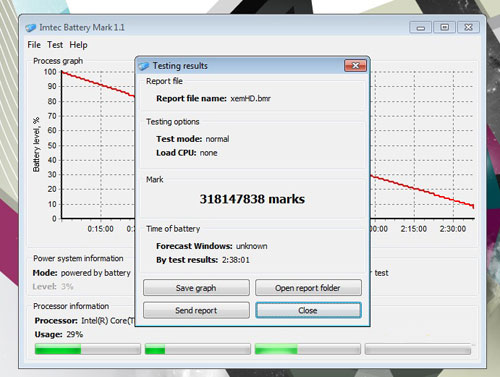Click the Imtec Battery Mark title bar icon
This screenshot has height=377, width=500.
31,28
